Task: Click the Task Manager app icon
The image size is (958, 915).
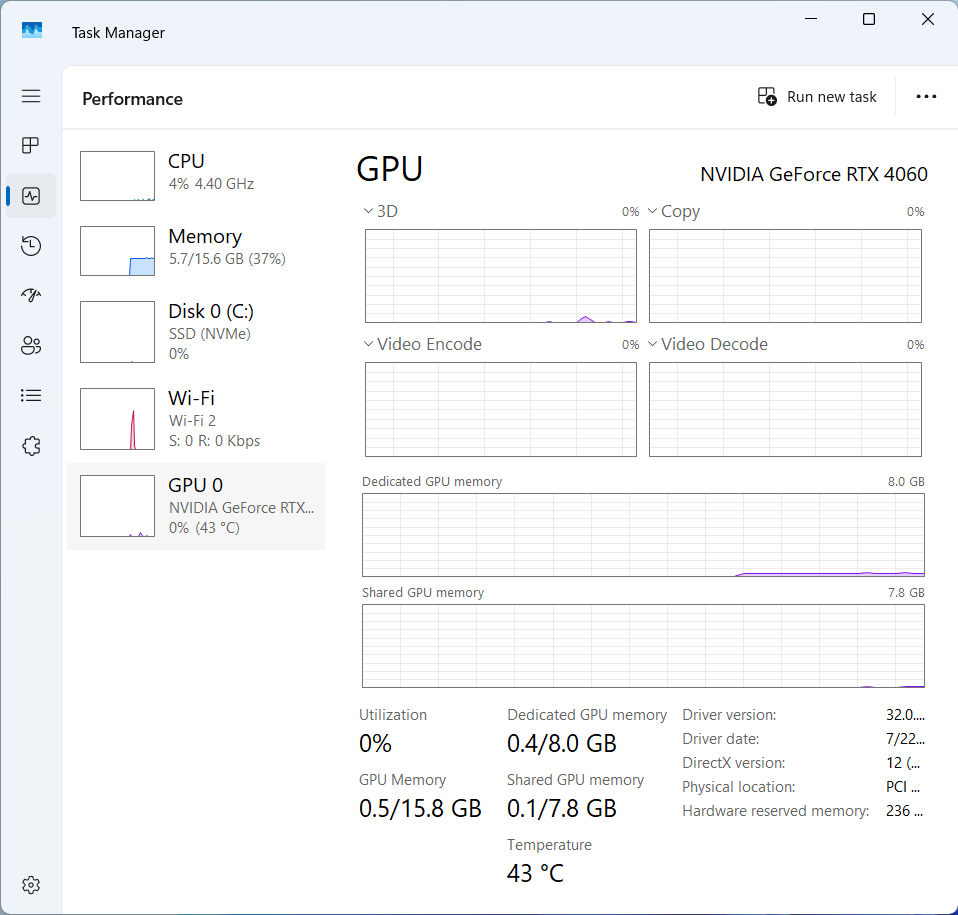Action: coord(32,30)
